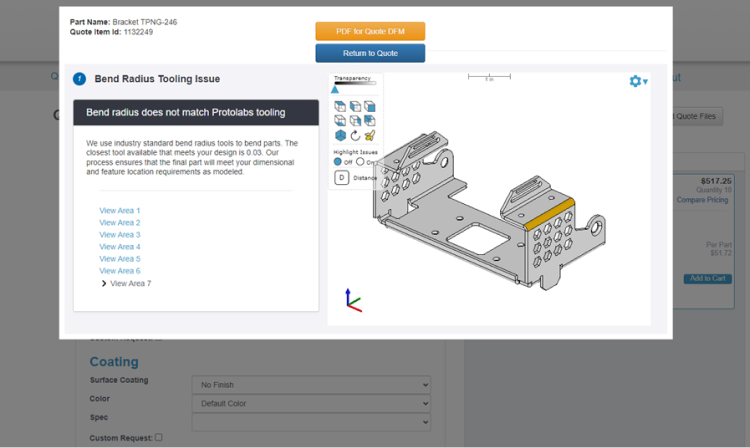
Task: Click the Return to Quote button
Action: (x=370, y=53)
